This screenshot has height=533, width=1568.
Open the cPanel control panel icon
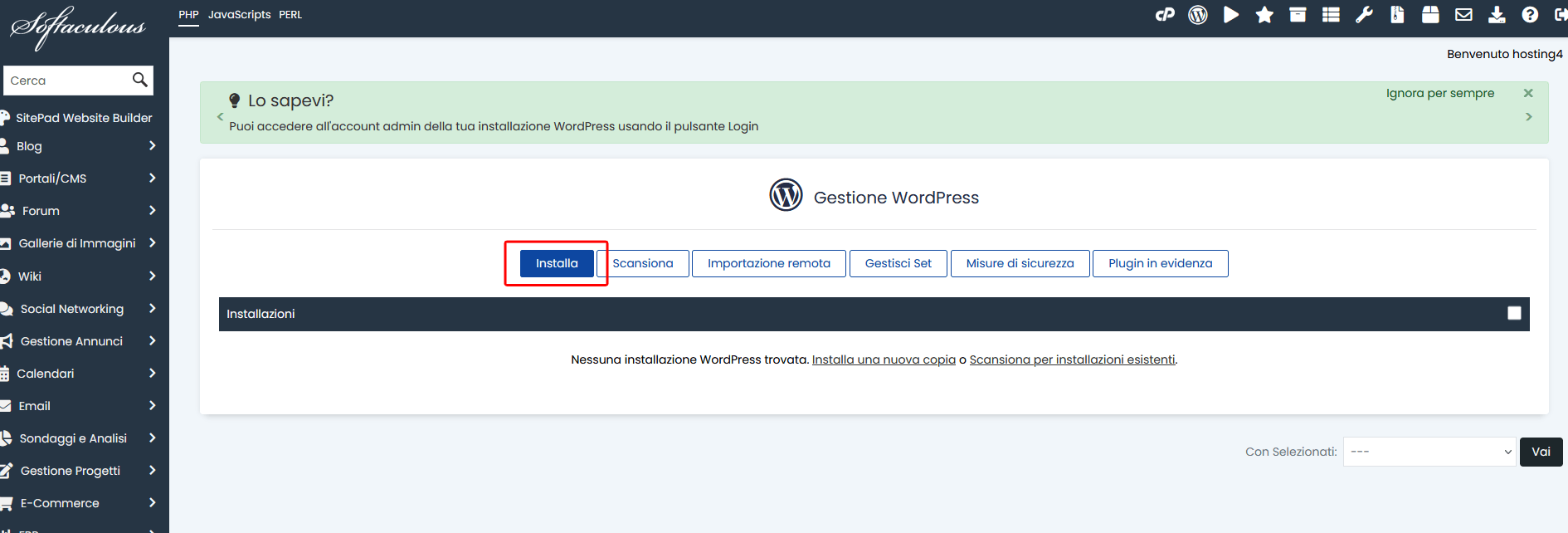1165,14
